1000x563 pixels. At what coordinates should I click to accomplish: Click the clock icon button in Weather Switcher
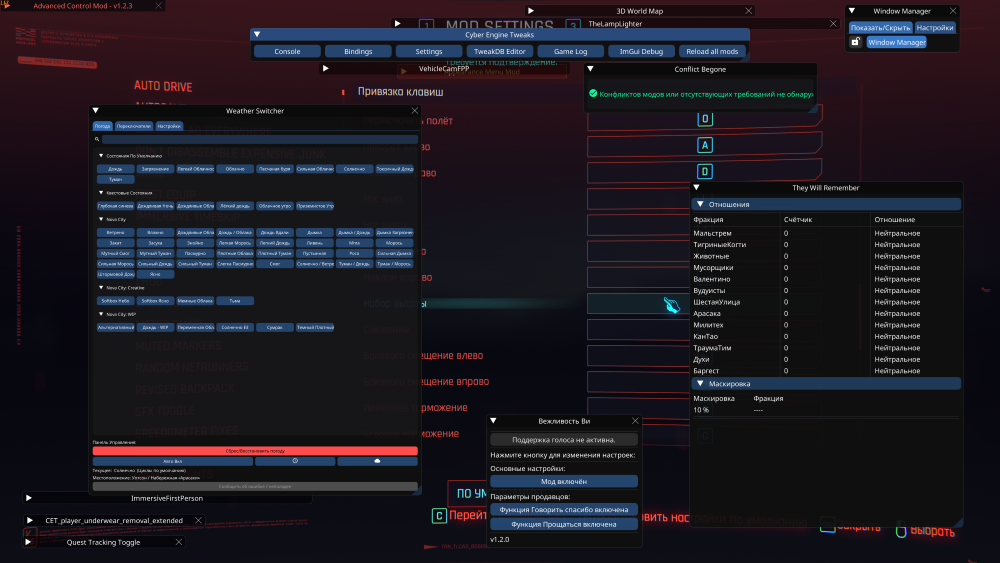tap(295, 461)
